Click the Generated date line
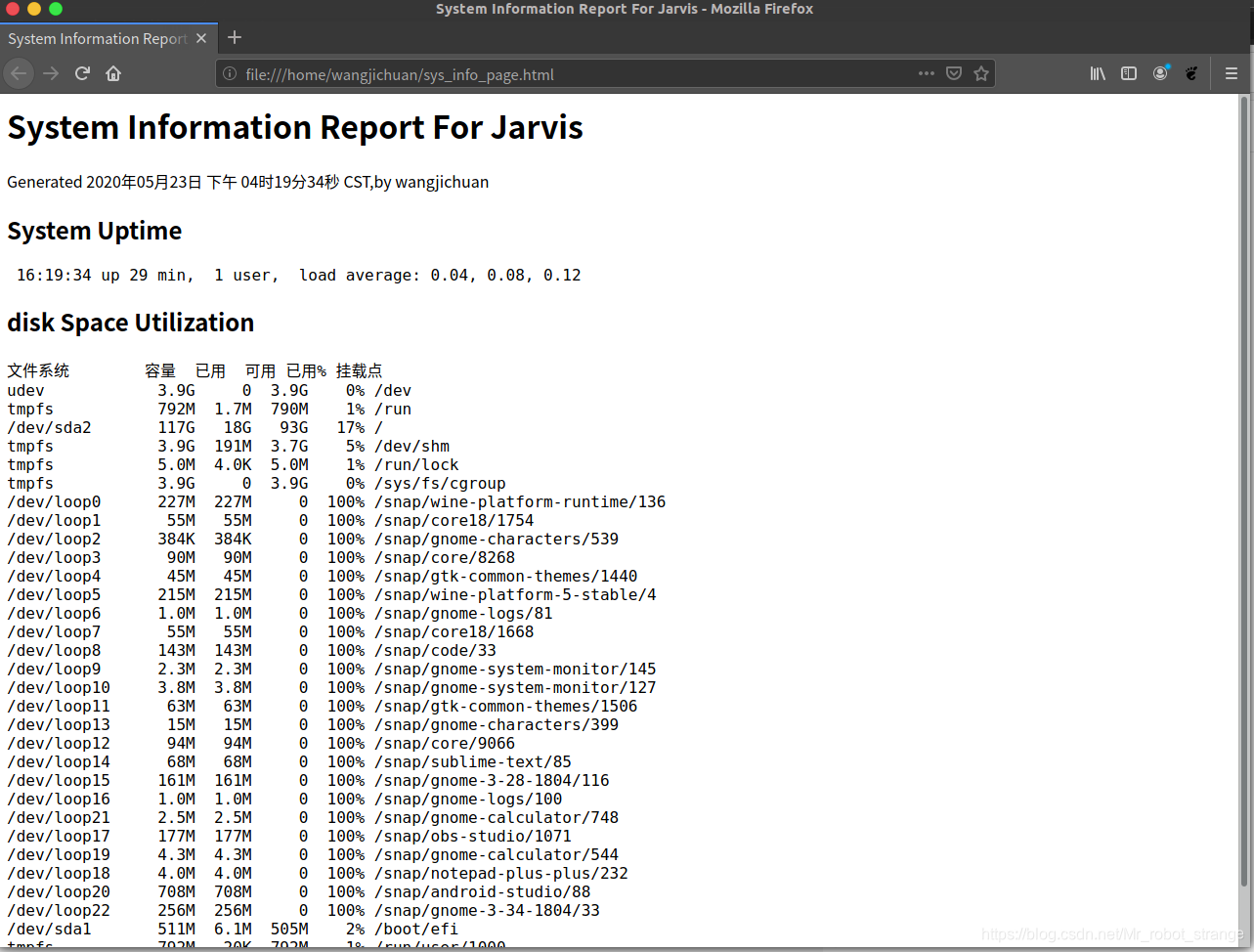The width and height of the screenshot is (1254, 952). [x=248, y=182]
